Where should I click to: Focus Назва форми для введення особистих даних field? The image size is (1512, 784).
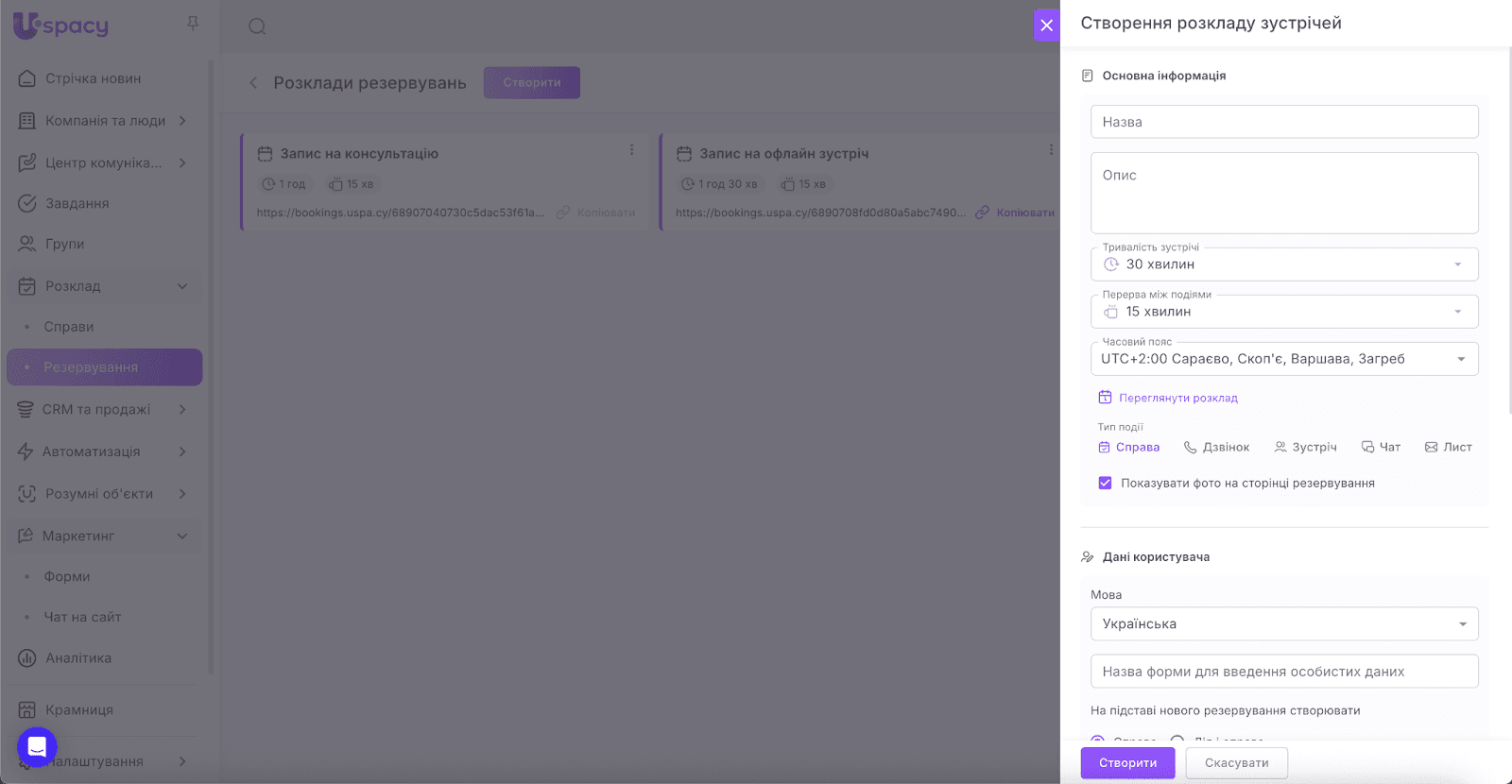click(1284, 672)
